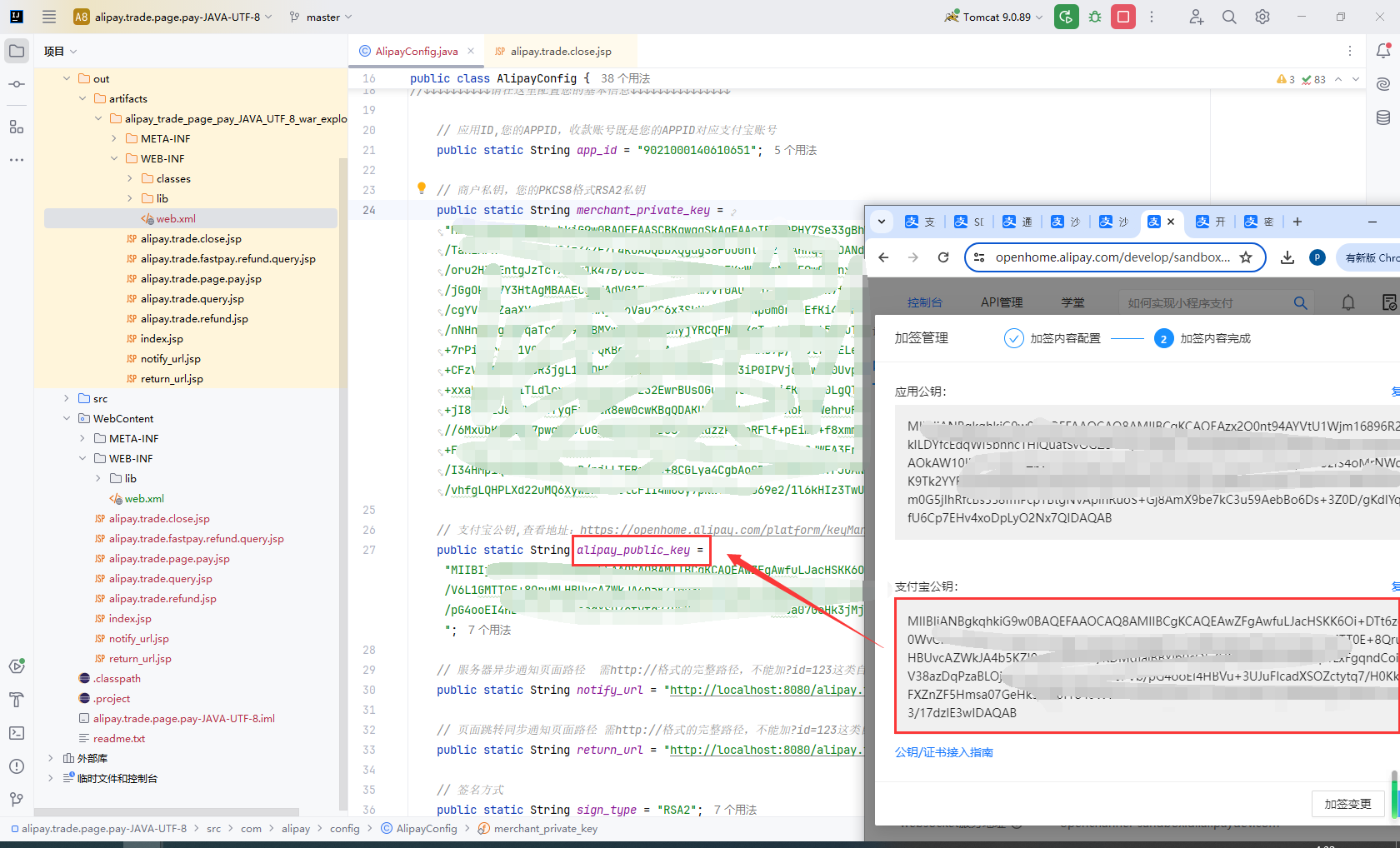The width and height of the screenshot is (1400, 848).
Task: Open the Build hammer tool window
Action: (17, 700)
